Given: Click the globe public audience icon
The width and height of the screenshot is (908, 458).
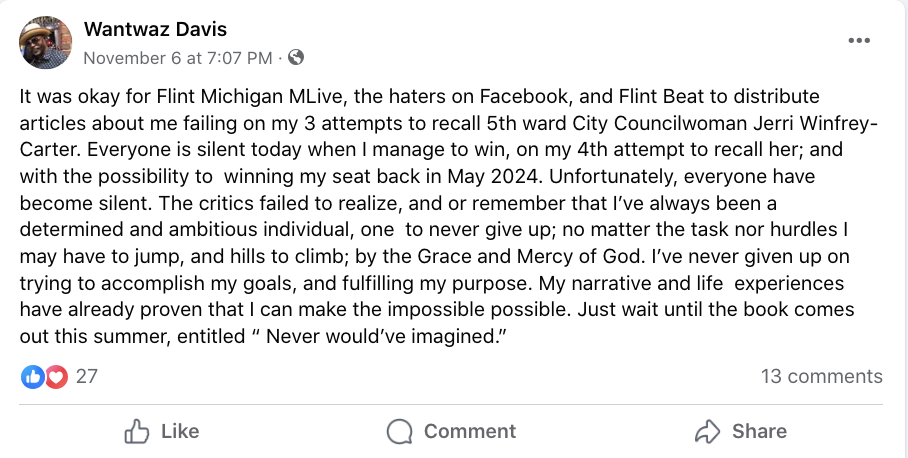Looking at the screenshot, I should click(x=296, y=58).
